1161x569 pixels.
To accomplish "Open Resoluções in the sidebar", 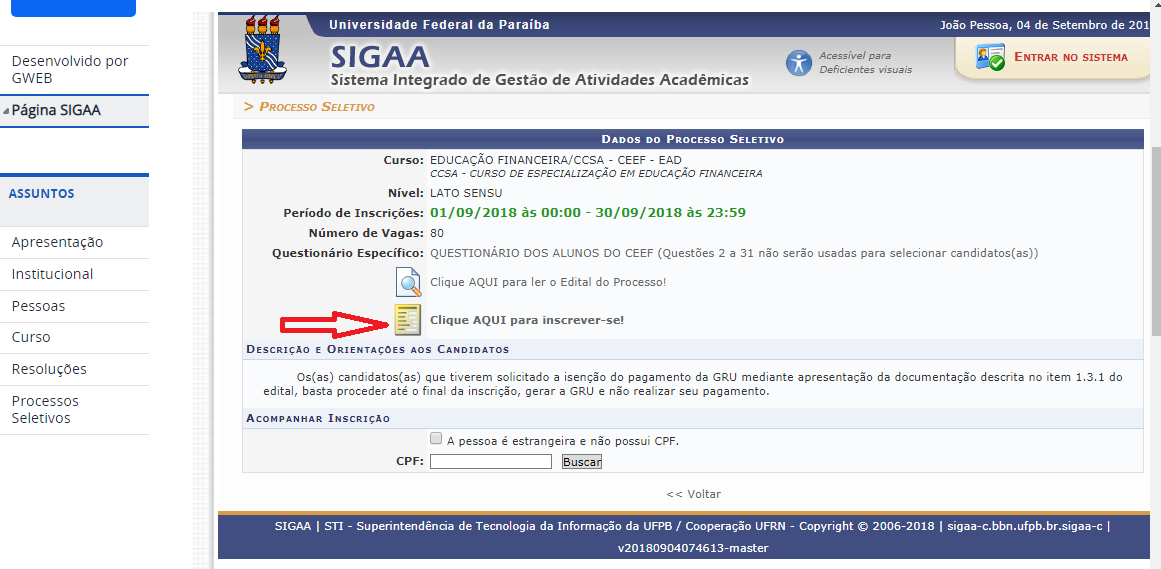I will click(49, 369).
